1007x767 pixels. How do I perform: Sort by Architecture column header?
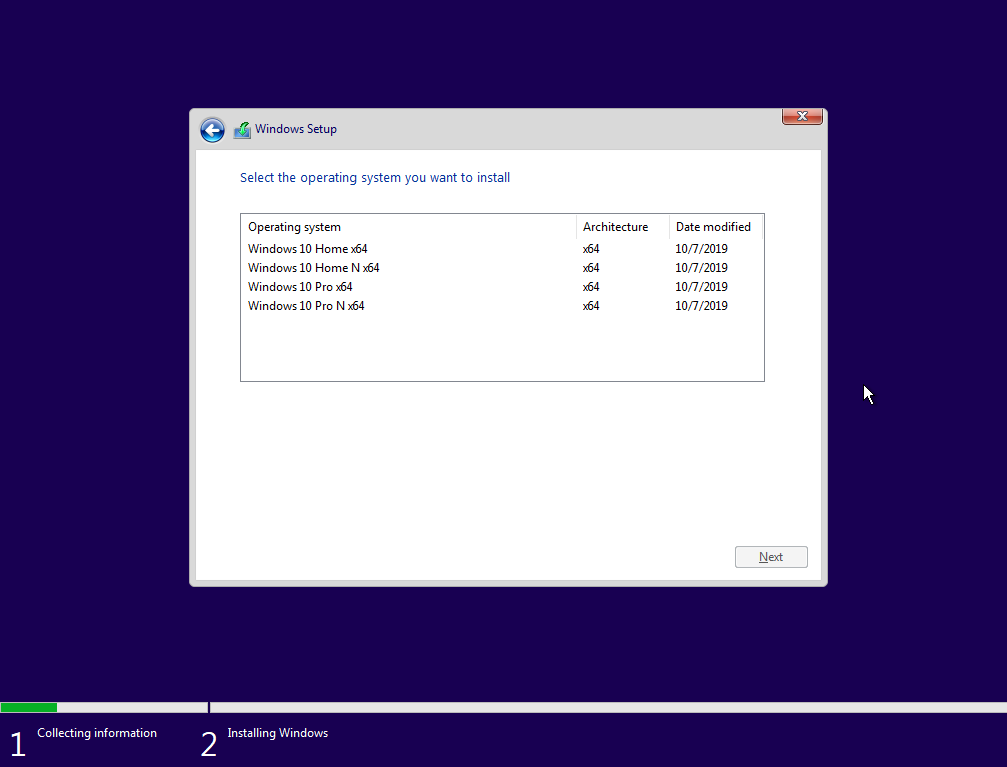click(623, 227)
